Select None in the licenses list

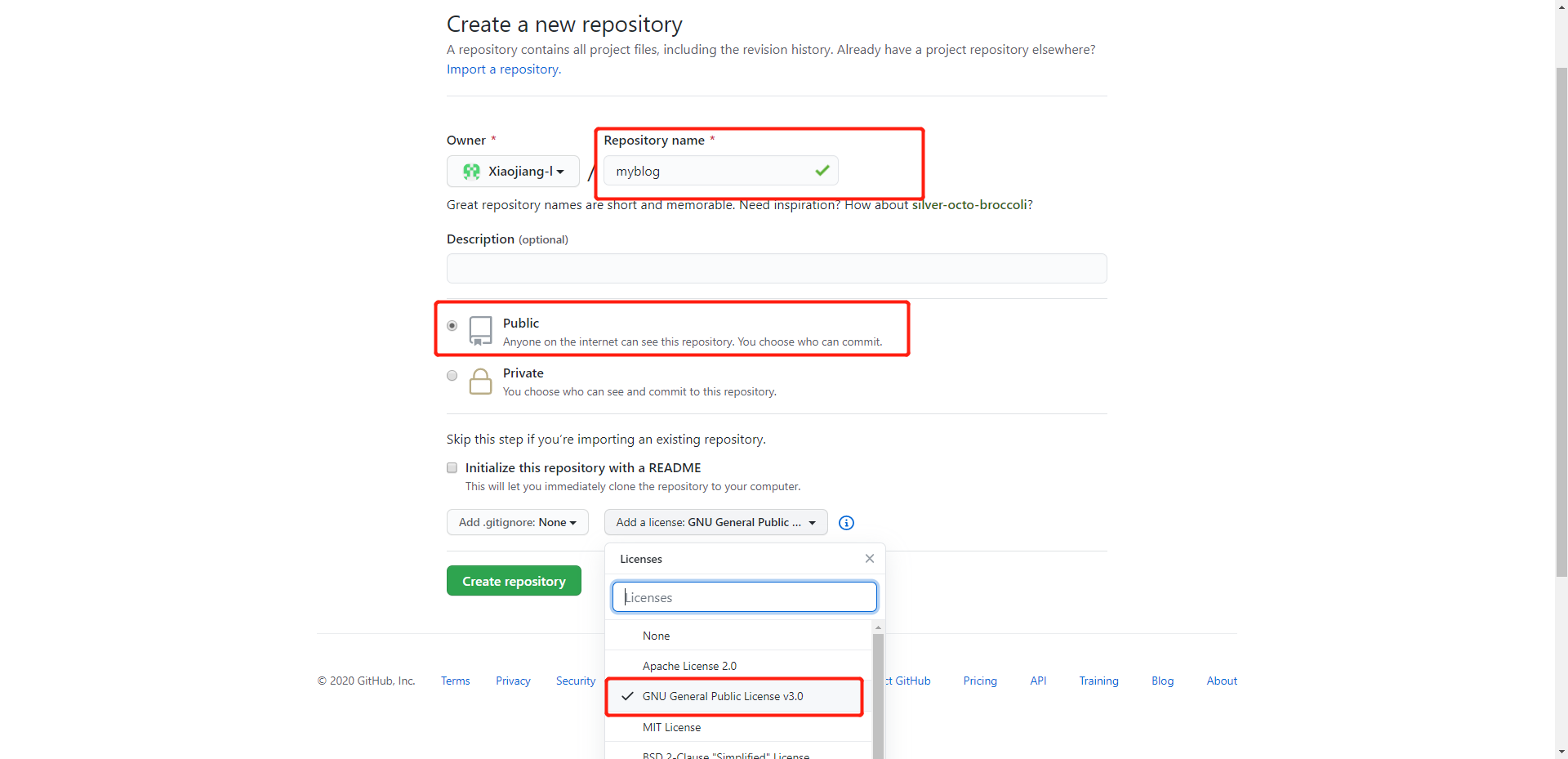pos(656,636)
